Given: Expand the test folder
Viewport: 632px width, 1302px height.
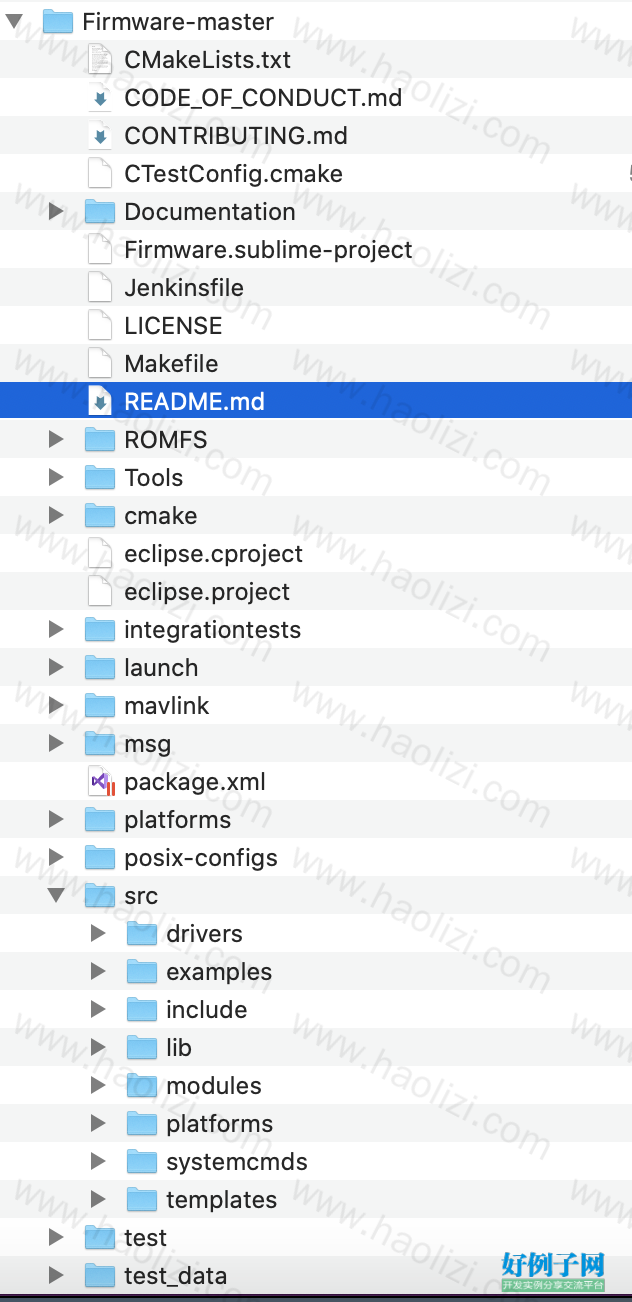Looking at the screenshot, I should coord(56,1238).
